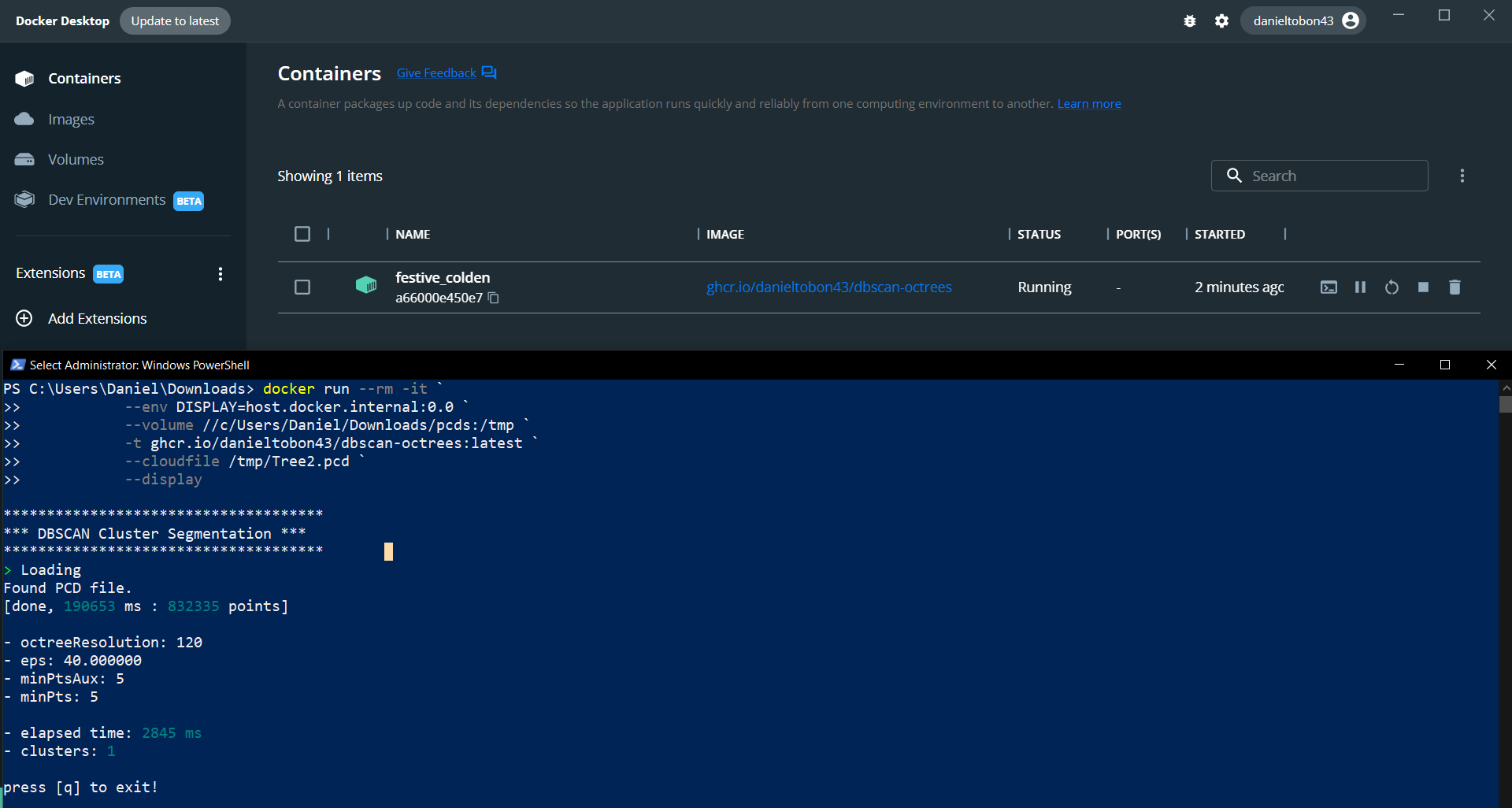Open Containers section in sidebar
The width and height of the screenshot is (1512, 808).
tap(84, 79)
